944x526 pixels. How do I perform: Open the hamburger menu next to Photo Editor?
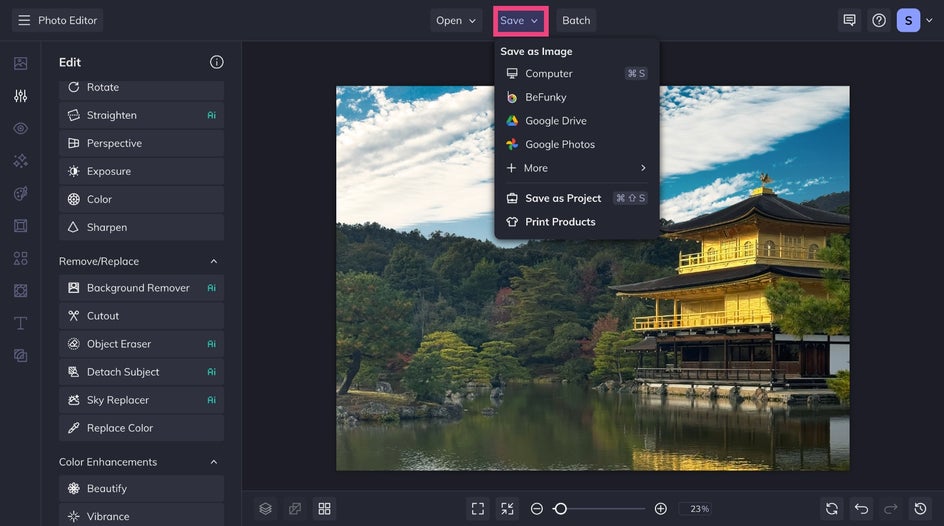[x=24, y=20]
